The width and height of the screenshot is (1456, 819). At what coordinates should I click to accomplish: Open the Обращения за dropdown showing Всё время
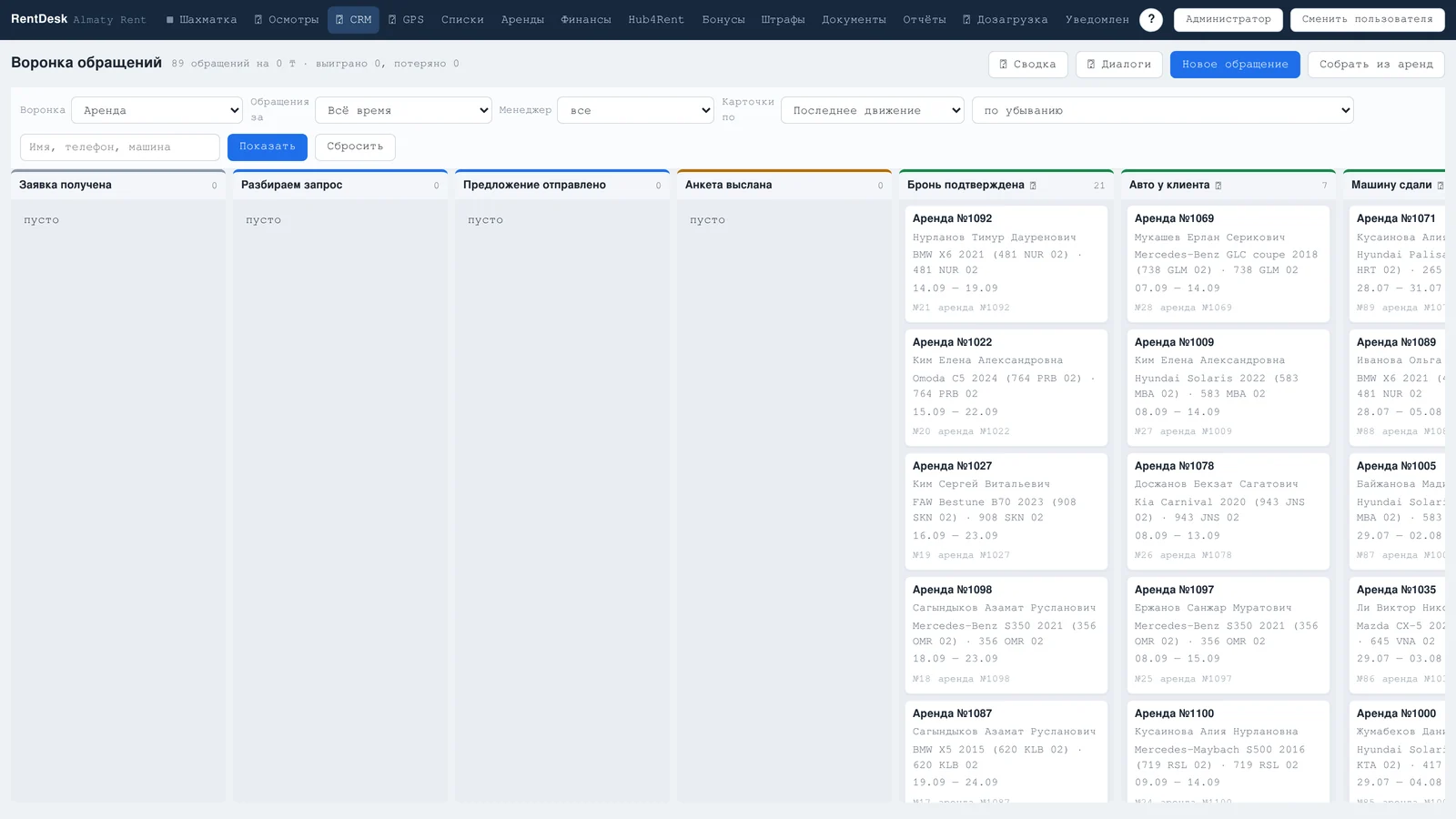403,110
